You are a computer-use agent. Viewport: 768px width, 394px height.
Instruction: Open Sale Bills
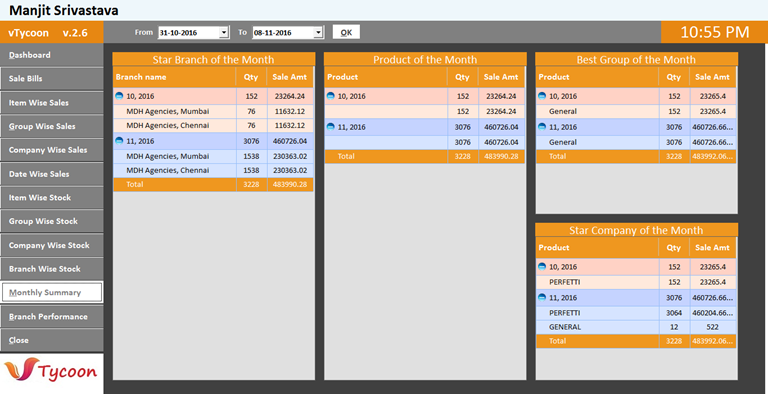tap(51, 79)
